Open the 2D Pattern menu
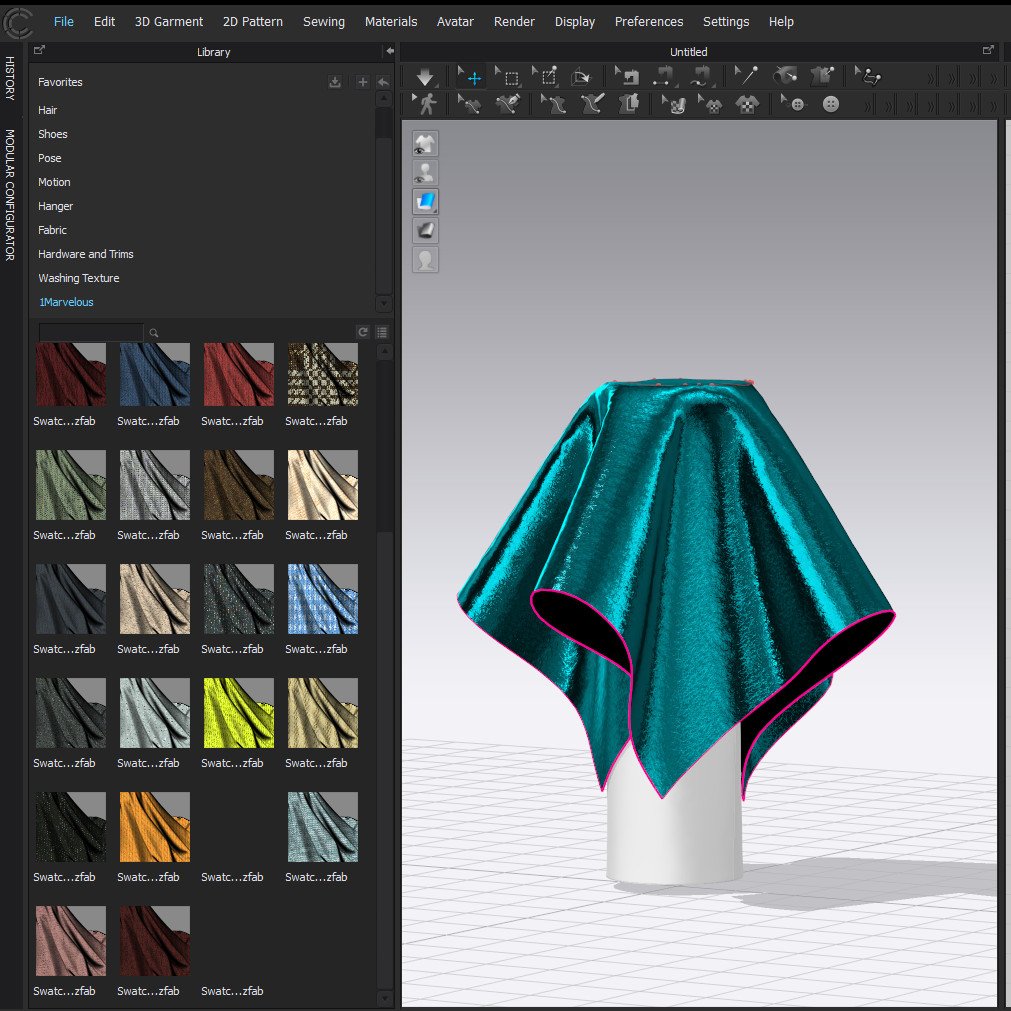Screen dimensions: 1011x1011 [253, 21]
